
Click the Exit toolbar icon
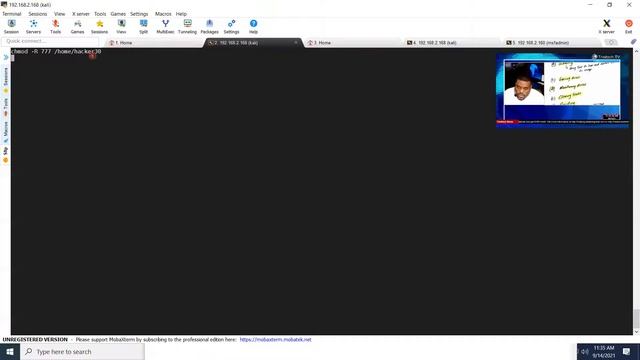pyautogui.click(x=629, y=26)
